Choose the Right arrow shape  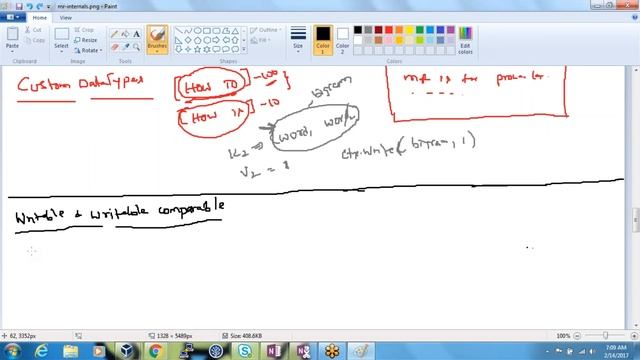click(216, 40)
